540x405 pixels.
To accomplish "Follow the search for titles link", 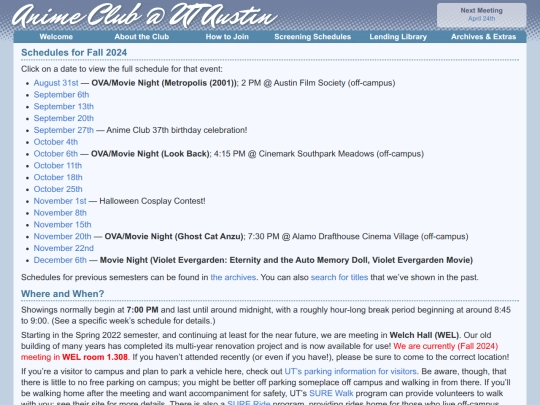I will (339, 277).
